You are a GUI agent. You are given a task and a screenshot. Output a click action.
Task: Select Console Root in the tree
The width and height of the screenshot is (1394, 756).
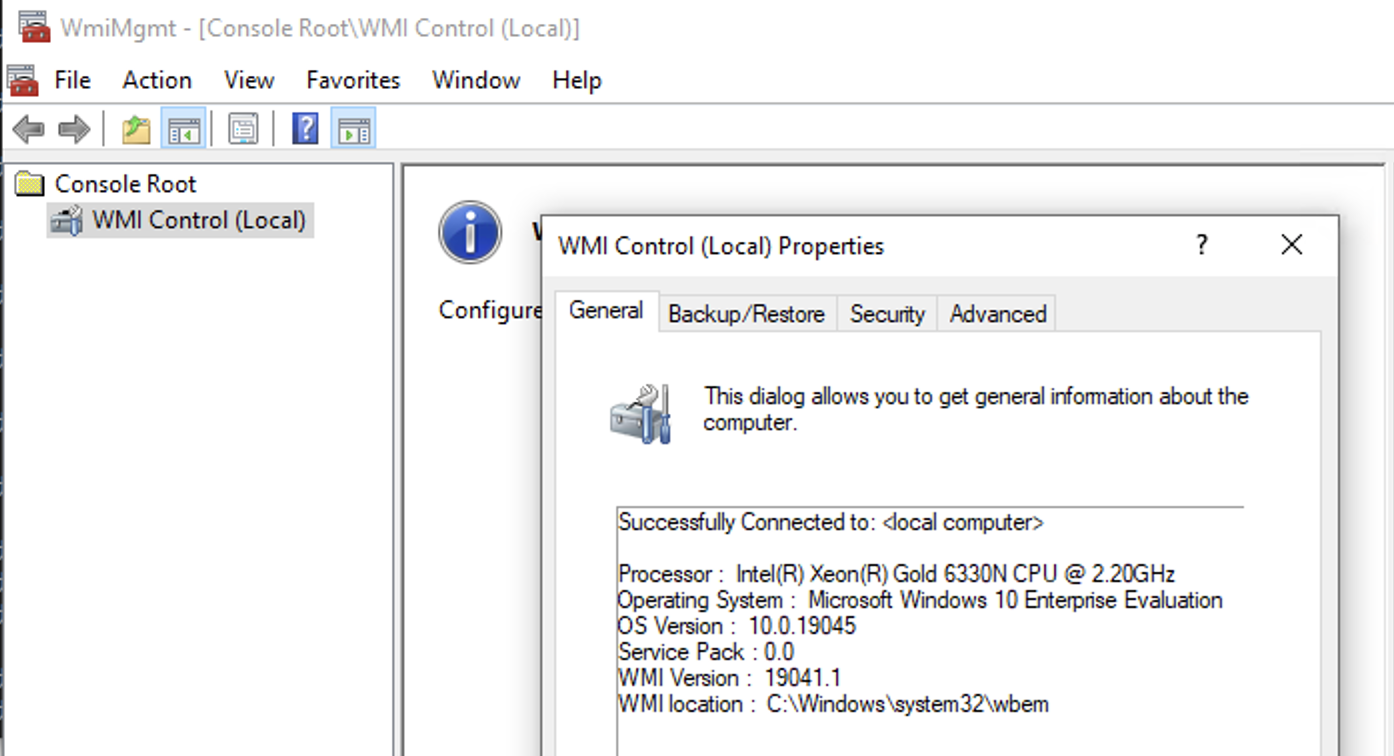pos(125,184)
